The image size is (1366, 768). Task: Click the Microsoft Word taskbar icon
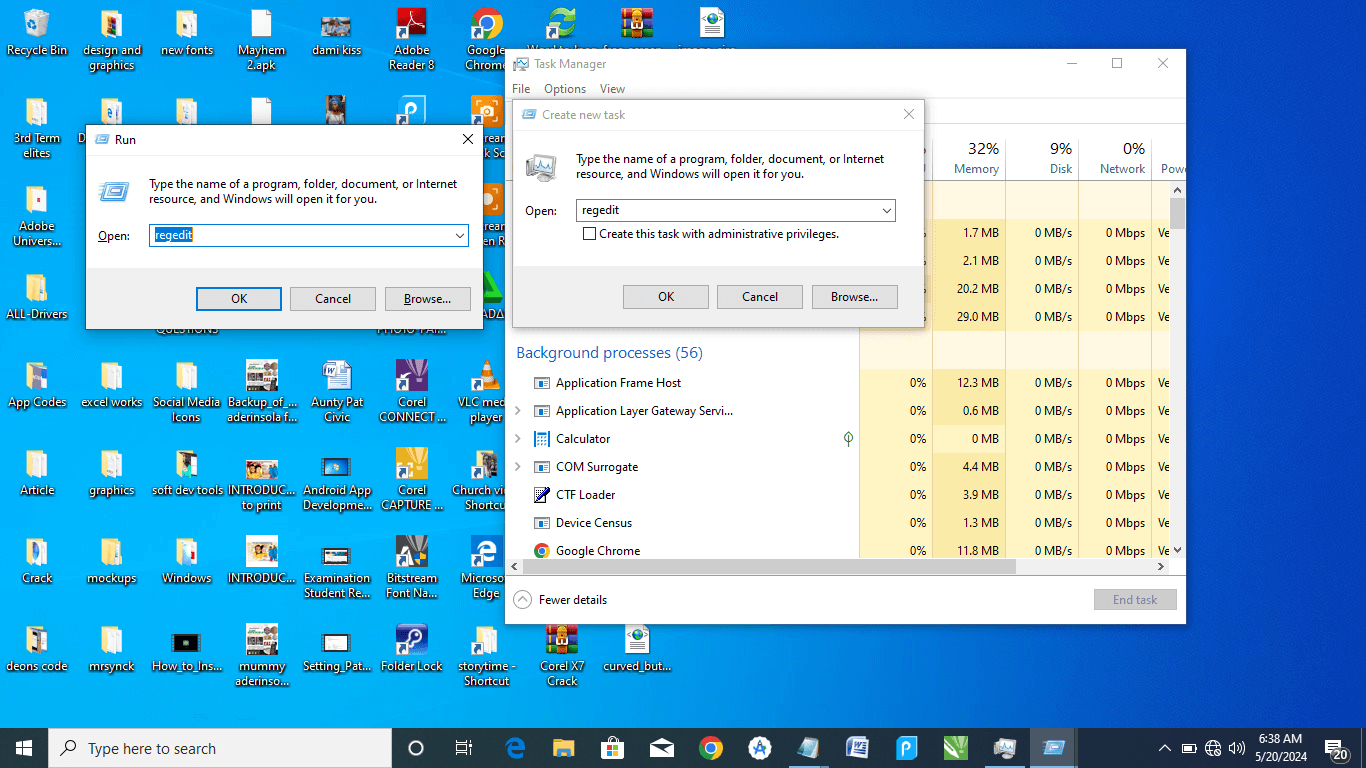pyautogui.click(x=856, y=748)
